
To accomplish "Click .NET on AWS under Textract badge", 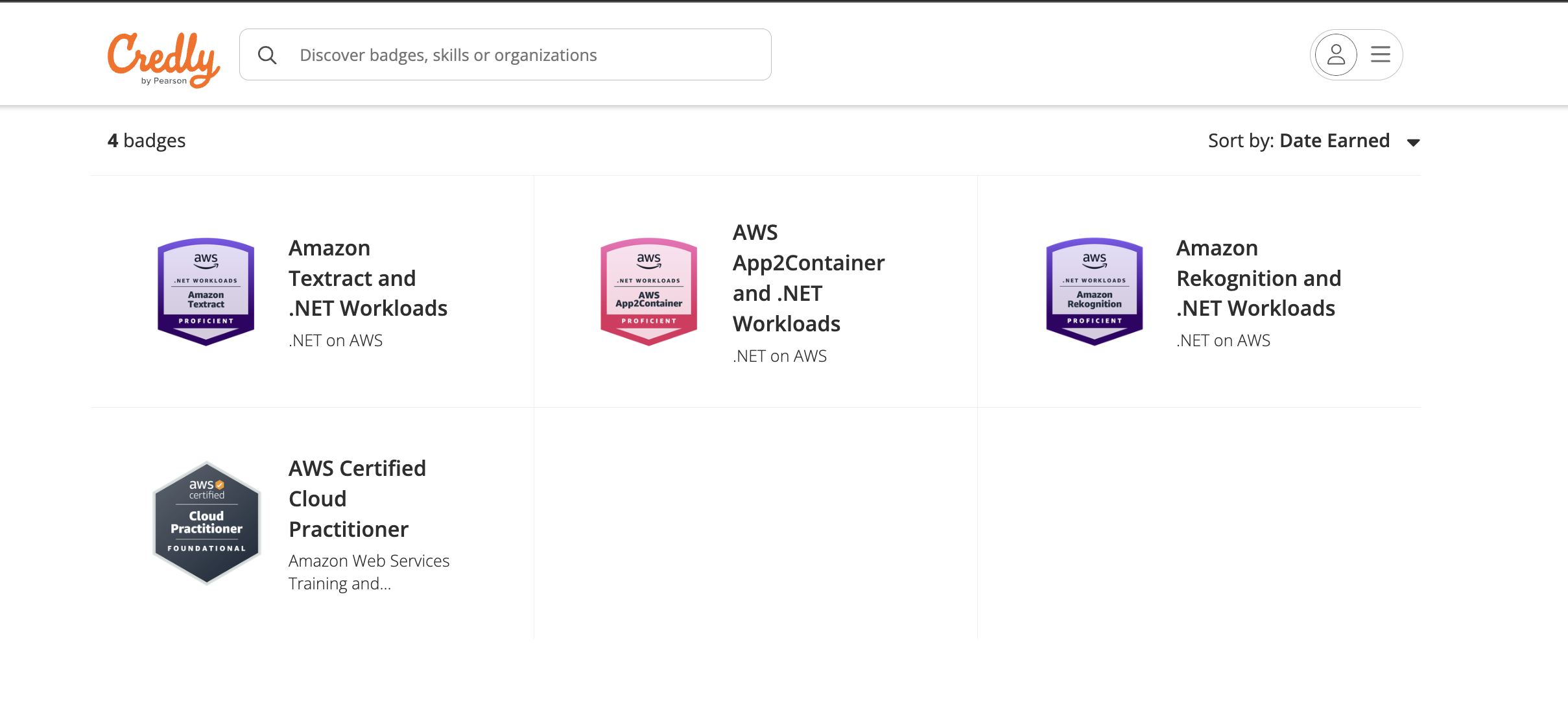I will [x=336, y=340].
